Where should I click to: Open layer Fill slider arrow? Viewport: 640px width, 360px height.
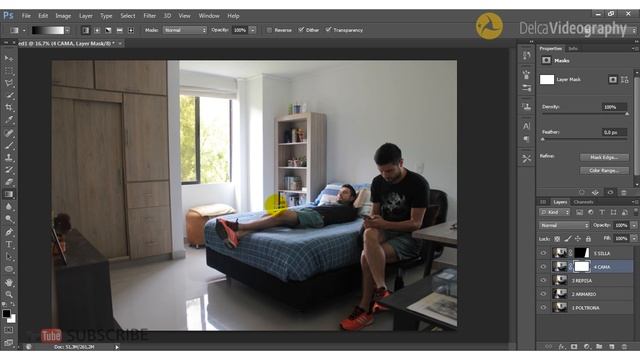pos(634,238)
